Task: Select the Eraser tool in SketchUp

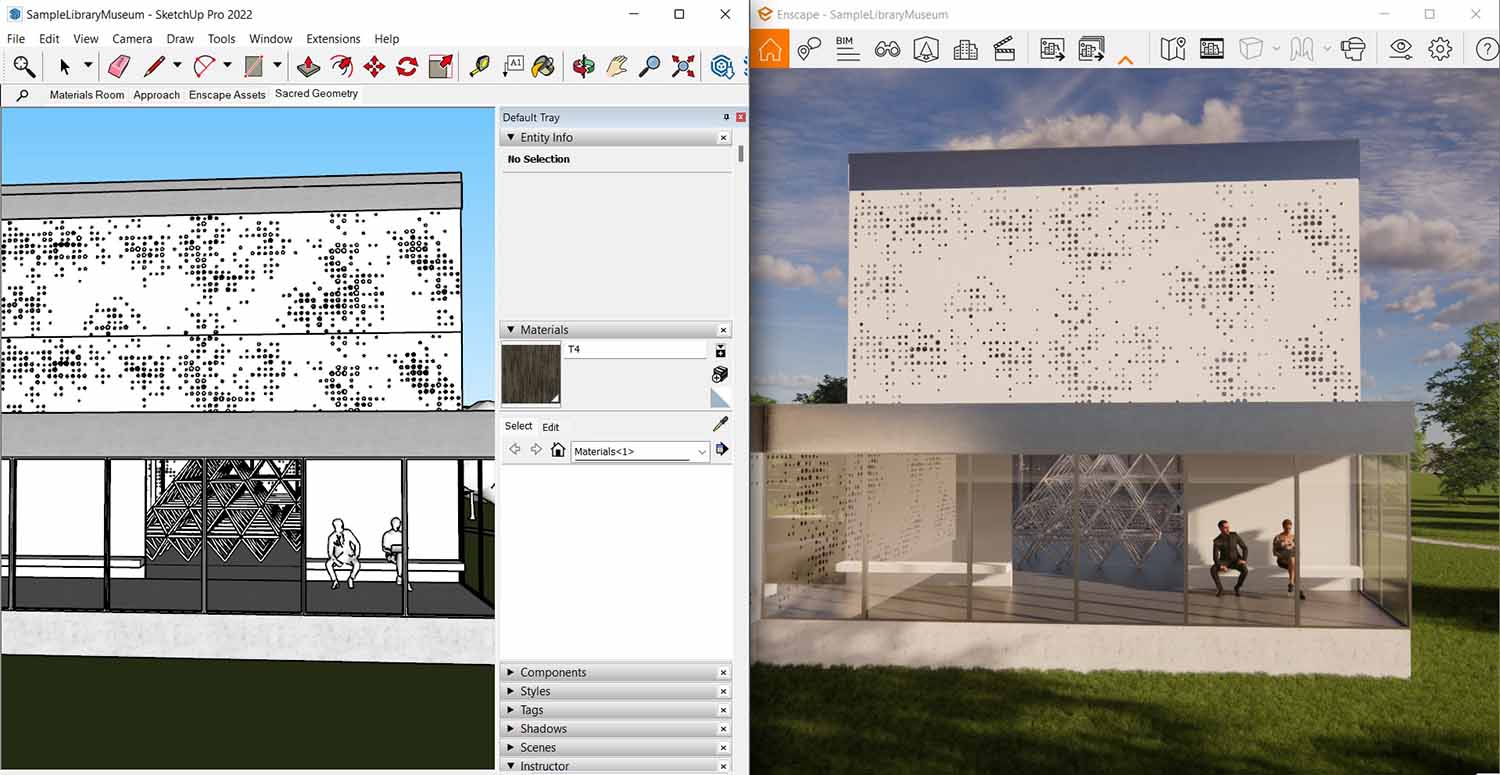Action: click(118, 66)
